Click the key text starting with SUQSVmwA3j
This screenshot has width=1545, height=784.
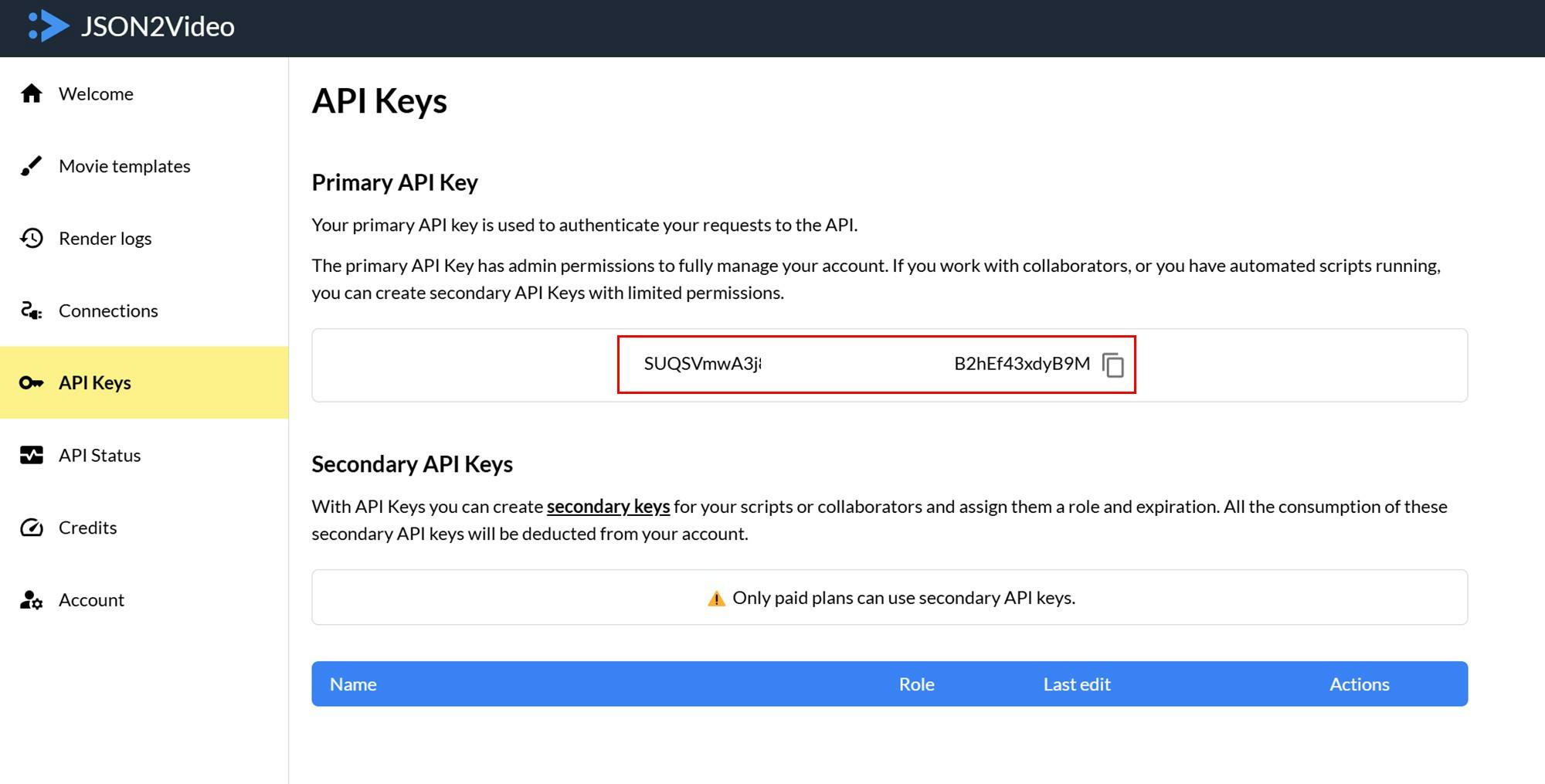coord(702,364)
